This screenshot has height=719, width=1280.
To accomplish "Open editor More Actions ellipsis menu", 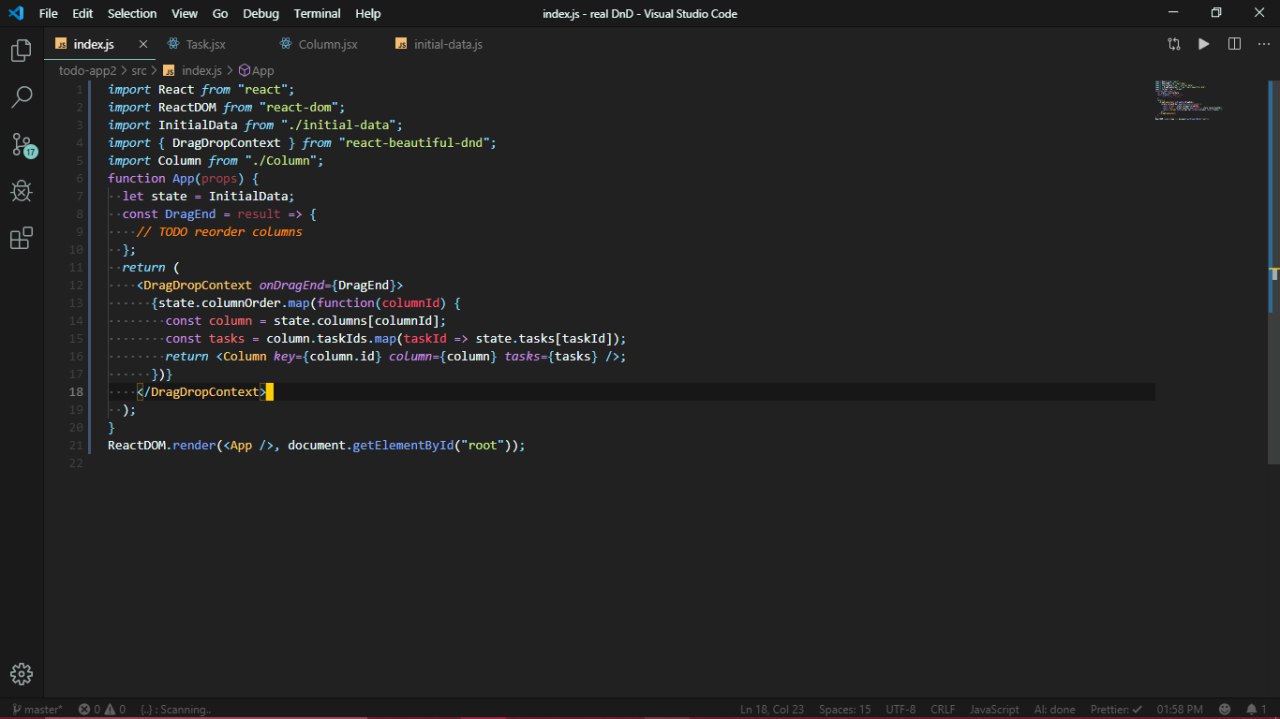I will pos(1263,44).
